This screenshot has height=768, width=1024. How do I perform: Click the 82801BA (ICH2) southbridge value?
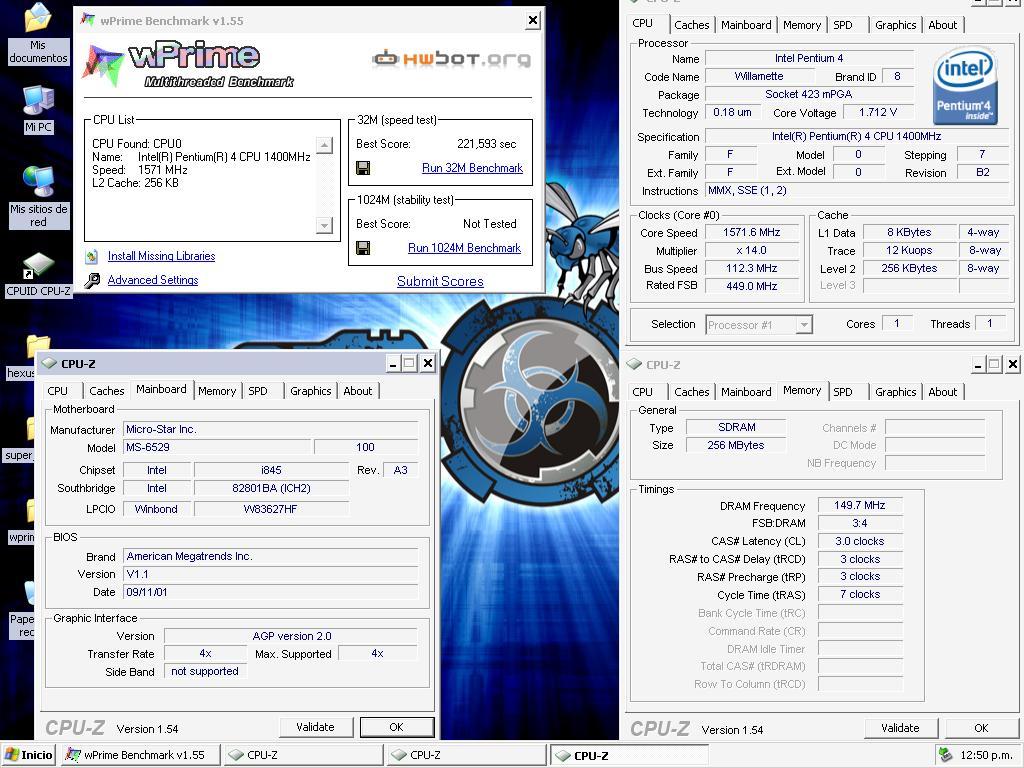click(x=271, y=488)
